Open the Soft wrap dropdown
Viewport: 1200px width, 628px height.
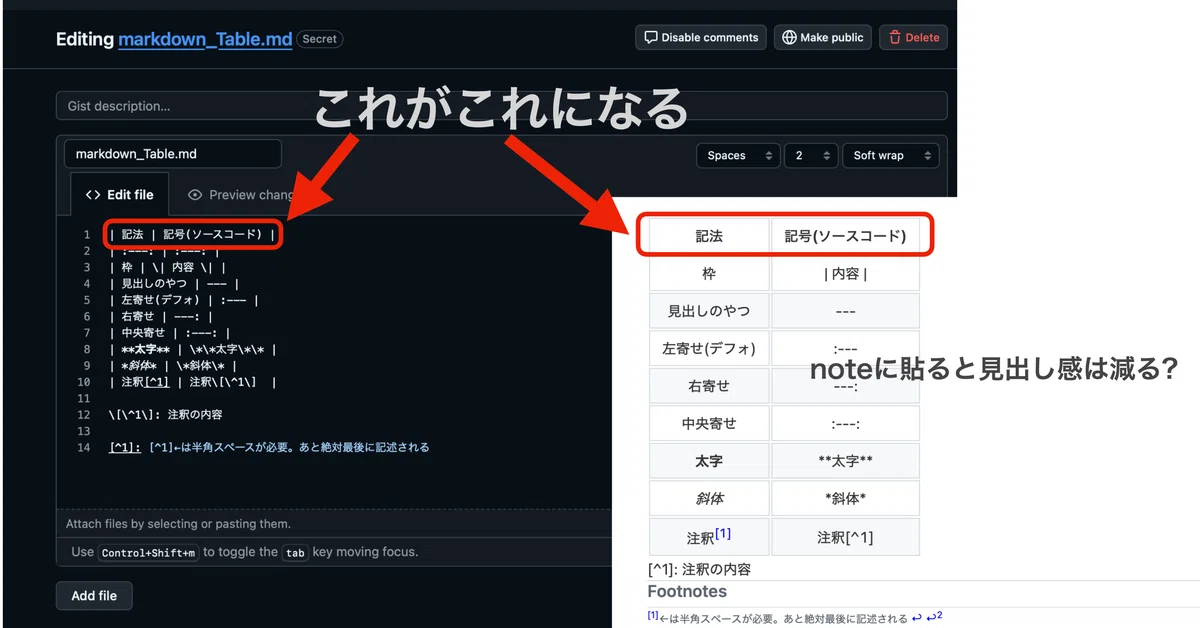point(891,155)
